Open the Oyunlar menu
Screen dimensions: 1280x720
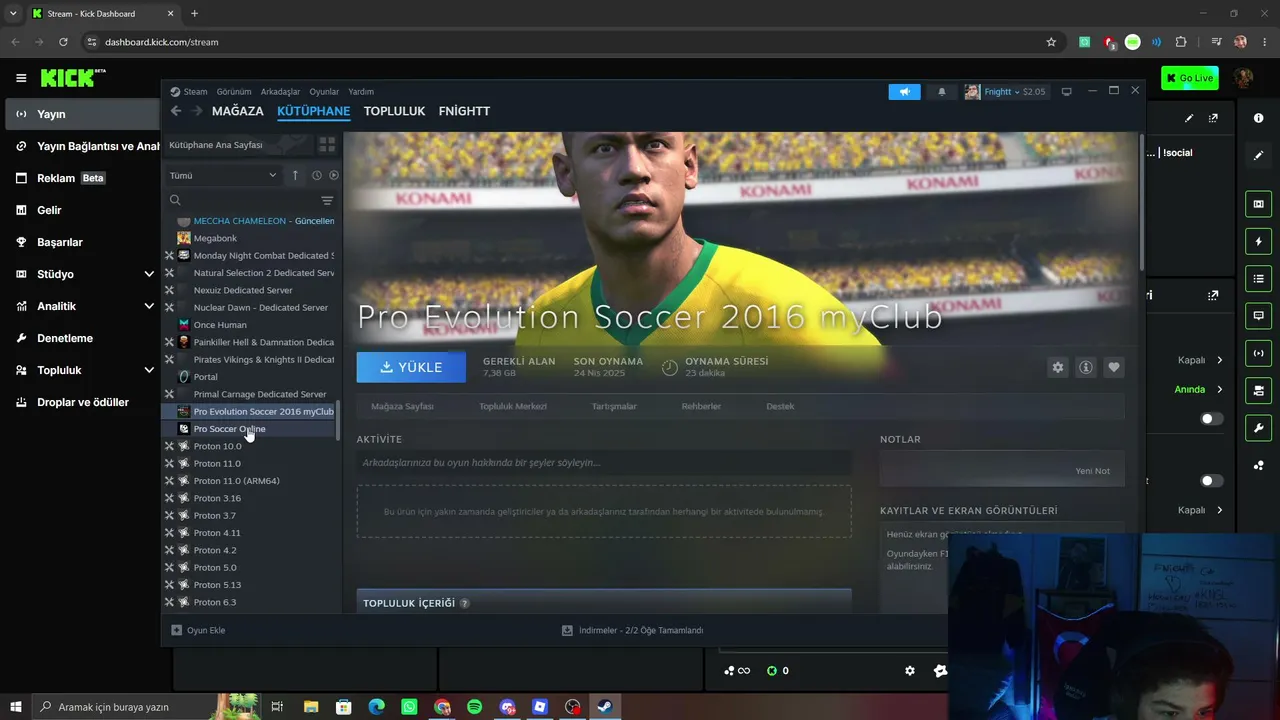click(x=324, y=92)
